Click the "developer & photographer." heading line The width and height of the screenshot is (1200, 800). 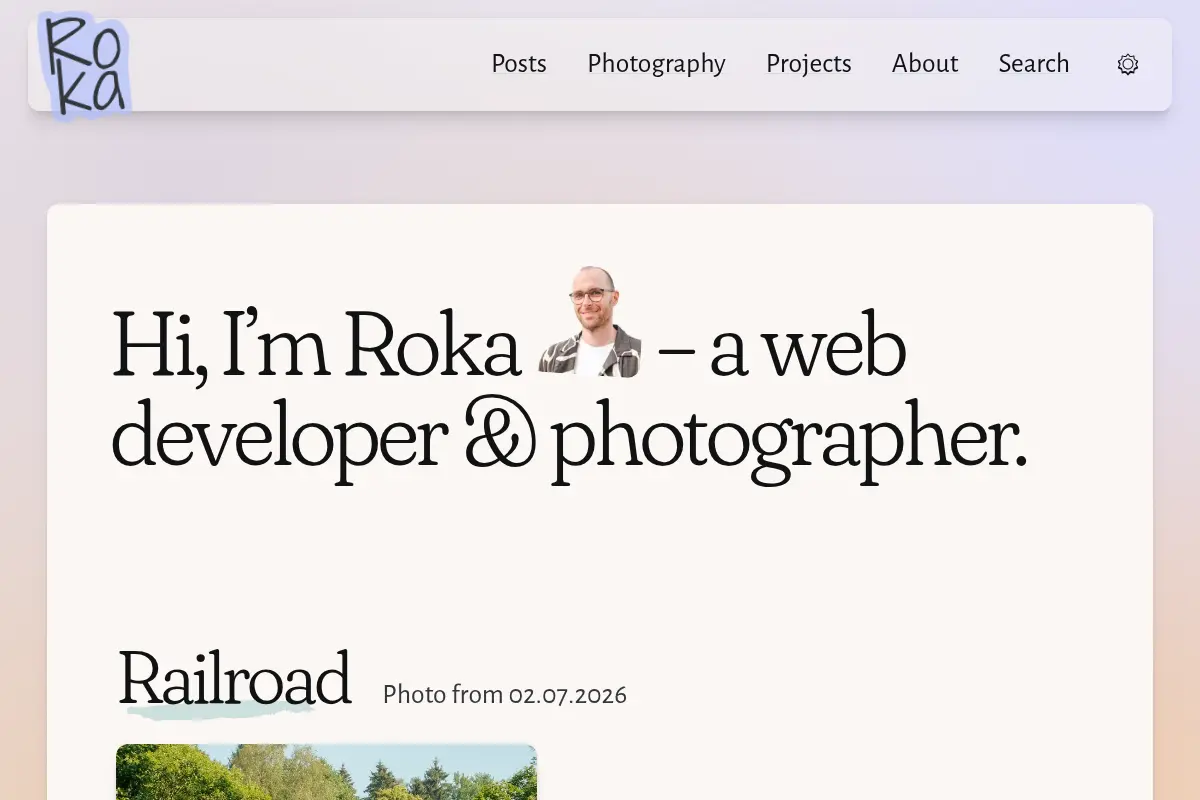570,440
